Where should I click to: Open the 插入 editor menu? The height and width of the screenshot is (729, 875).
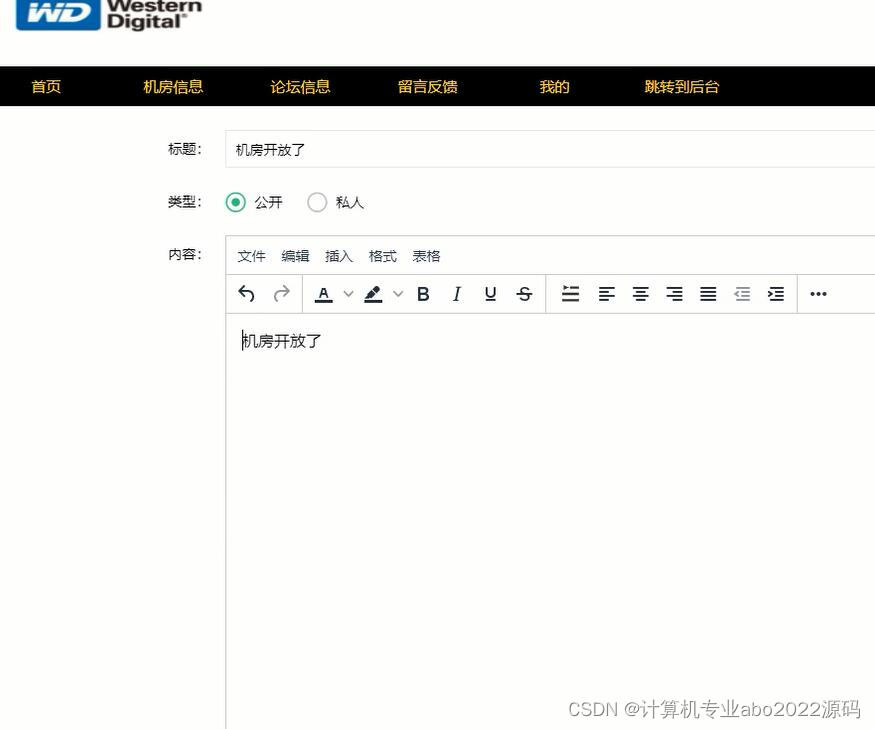(x=339, y=256)
